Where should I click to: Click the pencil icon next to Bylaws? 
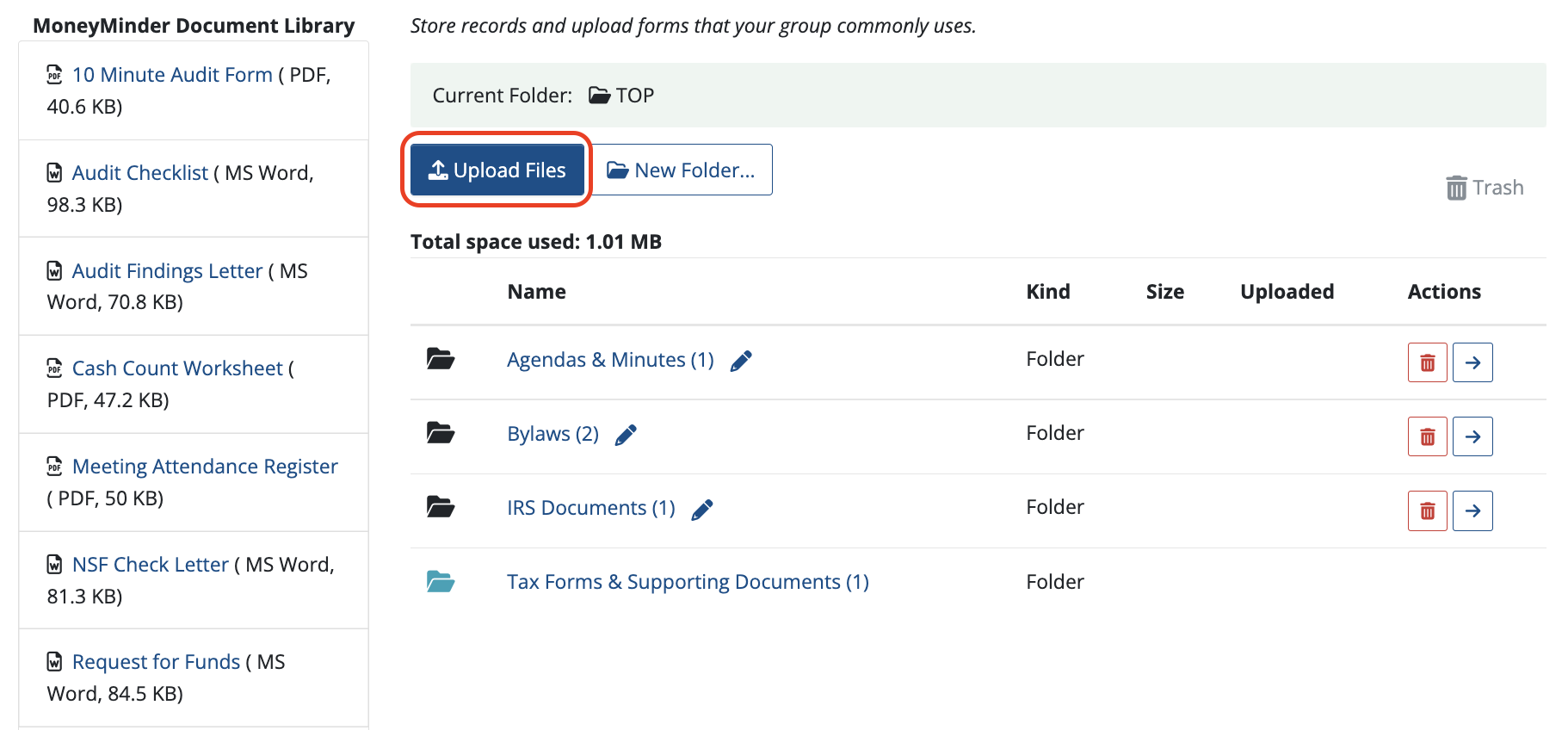tap(626, 435)
